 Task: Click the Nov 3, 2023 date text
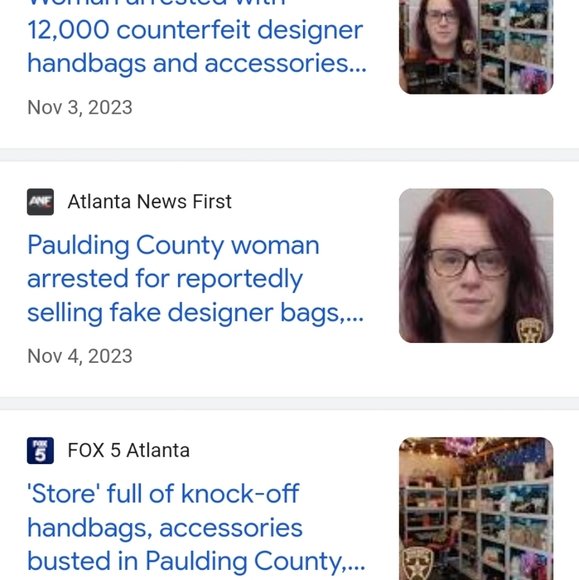point(80,108)
